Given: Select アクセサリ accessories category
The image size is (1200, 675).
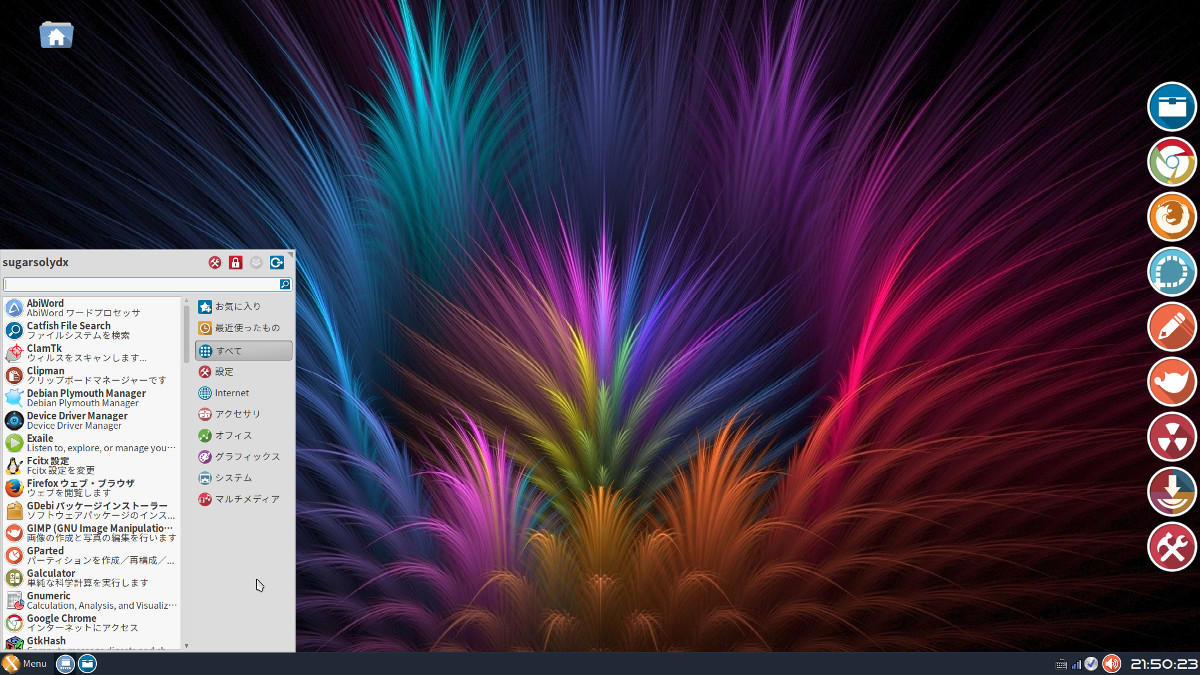Looking at the screenshot, I should (x=244, y=414).
